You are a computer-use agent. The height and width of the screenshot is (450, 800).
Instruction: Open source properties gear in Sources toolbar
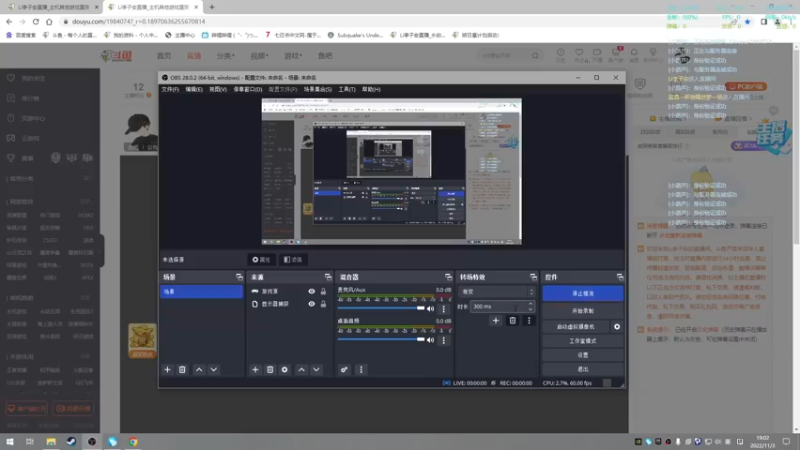285,369
